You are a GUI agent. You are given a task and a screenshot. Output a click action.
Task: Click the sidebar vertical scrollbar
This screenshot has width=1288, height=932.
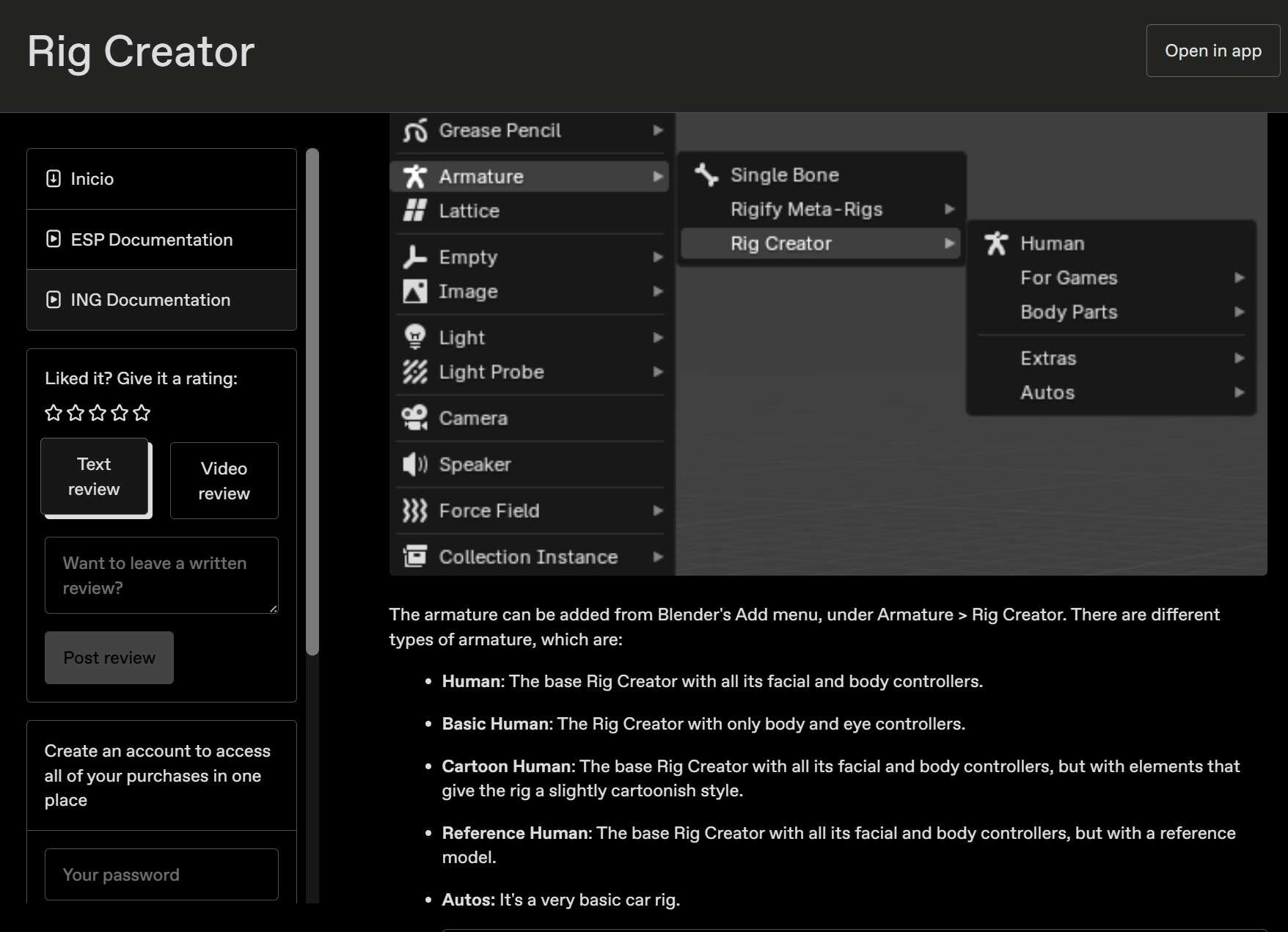312,401
